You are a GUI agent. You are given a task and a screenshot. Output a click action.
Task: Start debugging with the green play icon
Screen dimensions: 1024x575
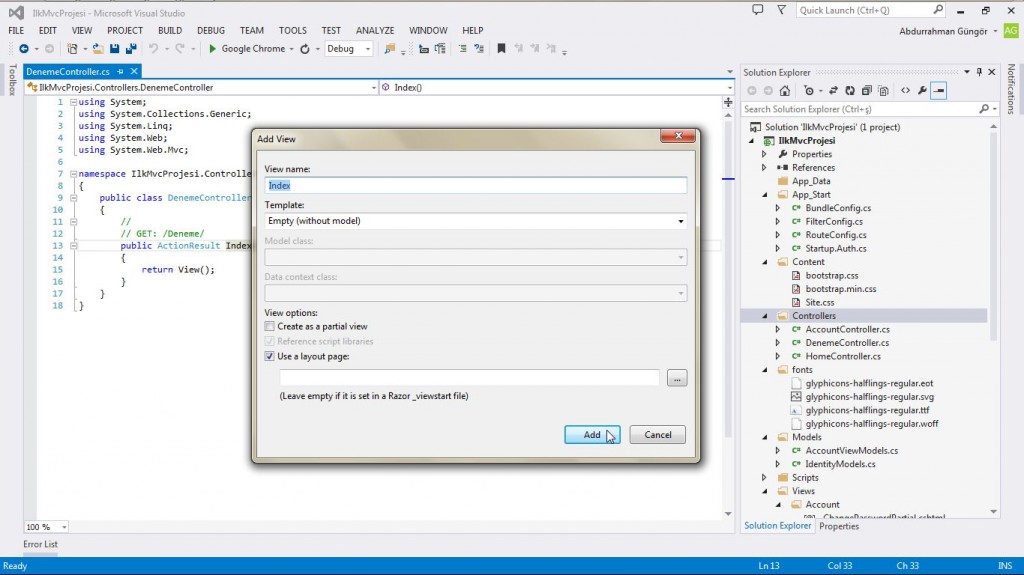pos(213,48)
